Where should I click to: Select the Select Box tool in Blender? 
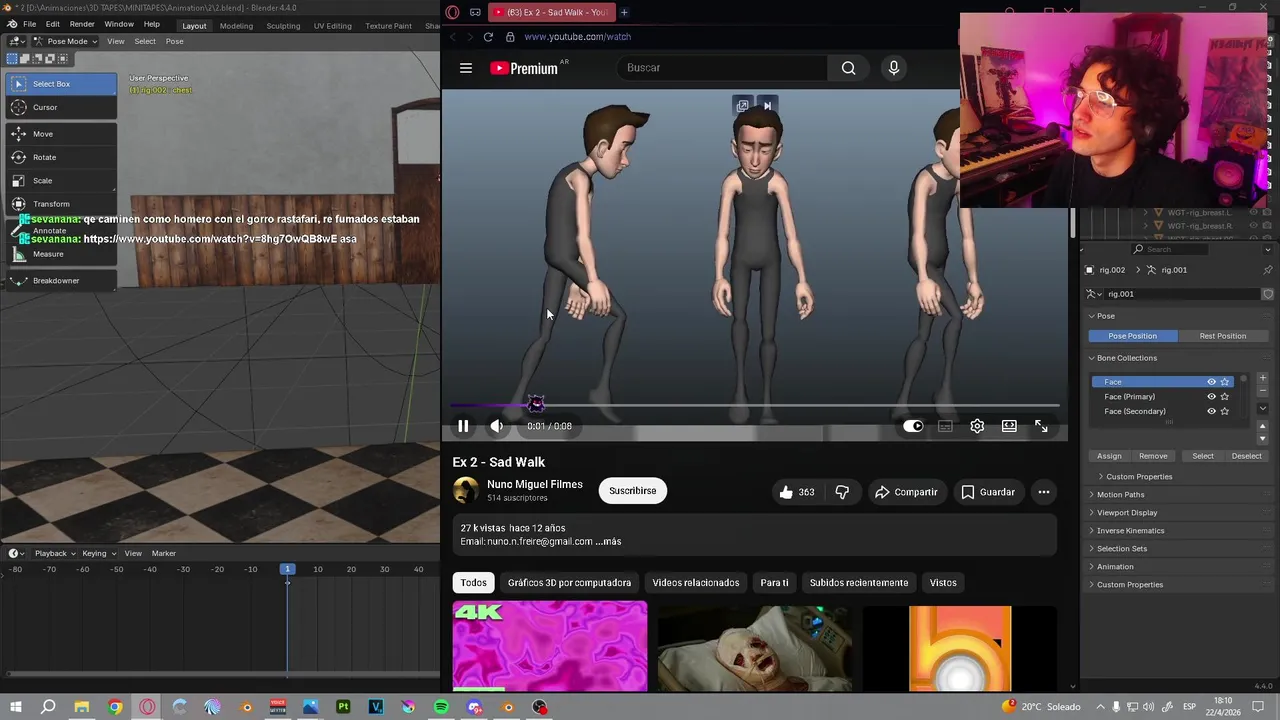click(61, 84)
